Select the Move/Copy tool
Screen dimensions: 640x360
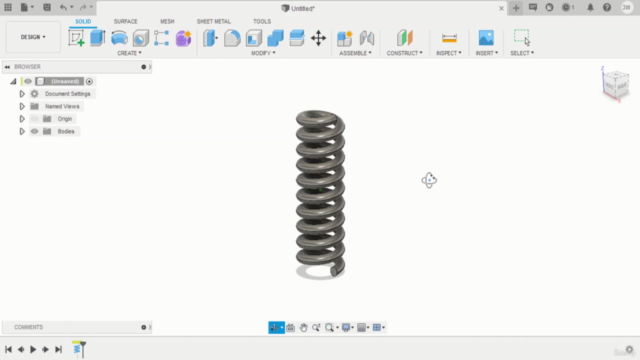coord(318,38)
